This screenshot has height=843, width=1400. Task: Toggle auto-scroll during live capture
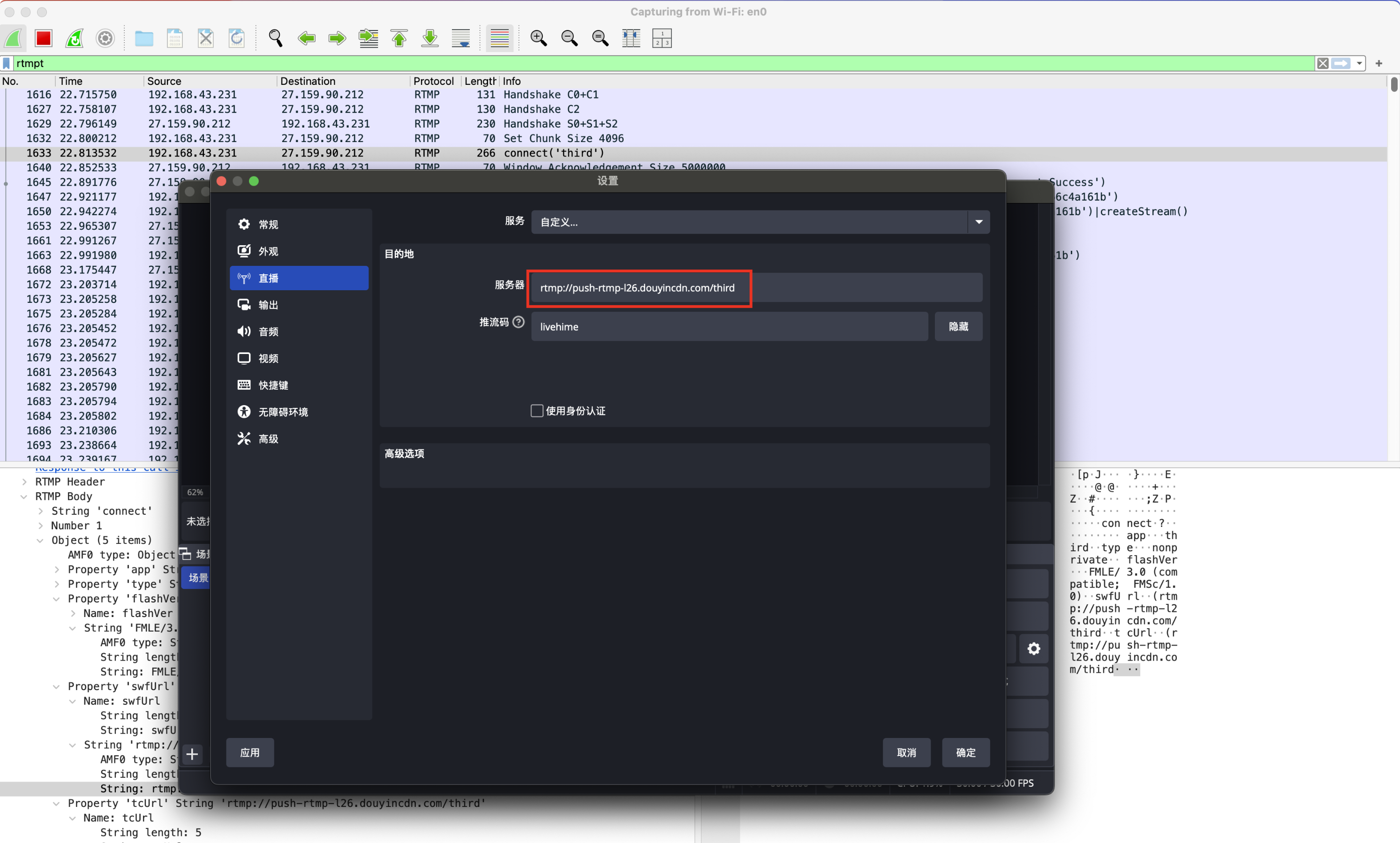pyautogui.click(x=460, y=38)
